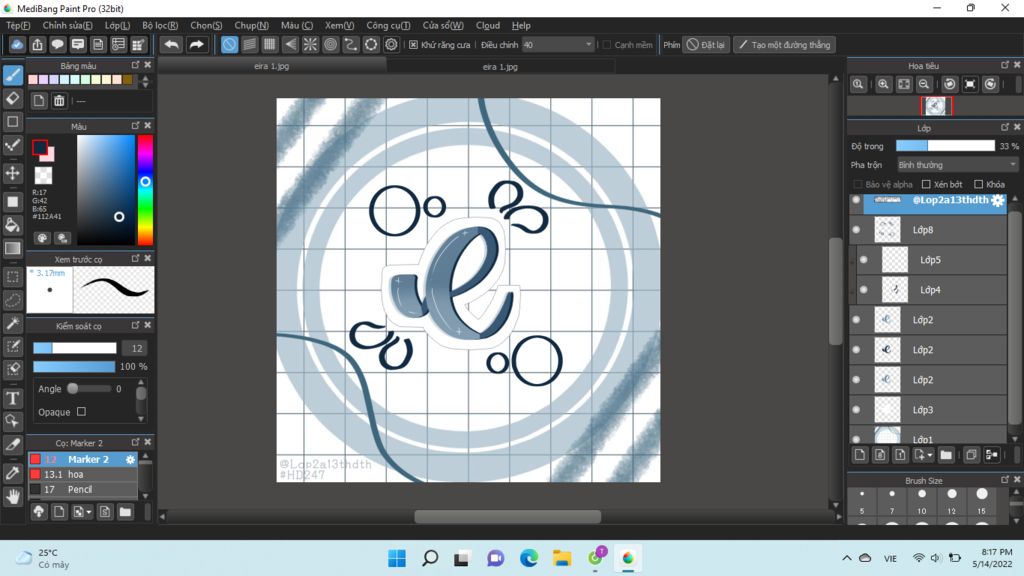Select the Lớp8 layer by its name
The width and height of the screenshot is (1024, 576).
click(923, 230)
